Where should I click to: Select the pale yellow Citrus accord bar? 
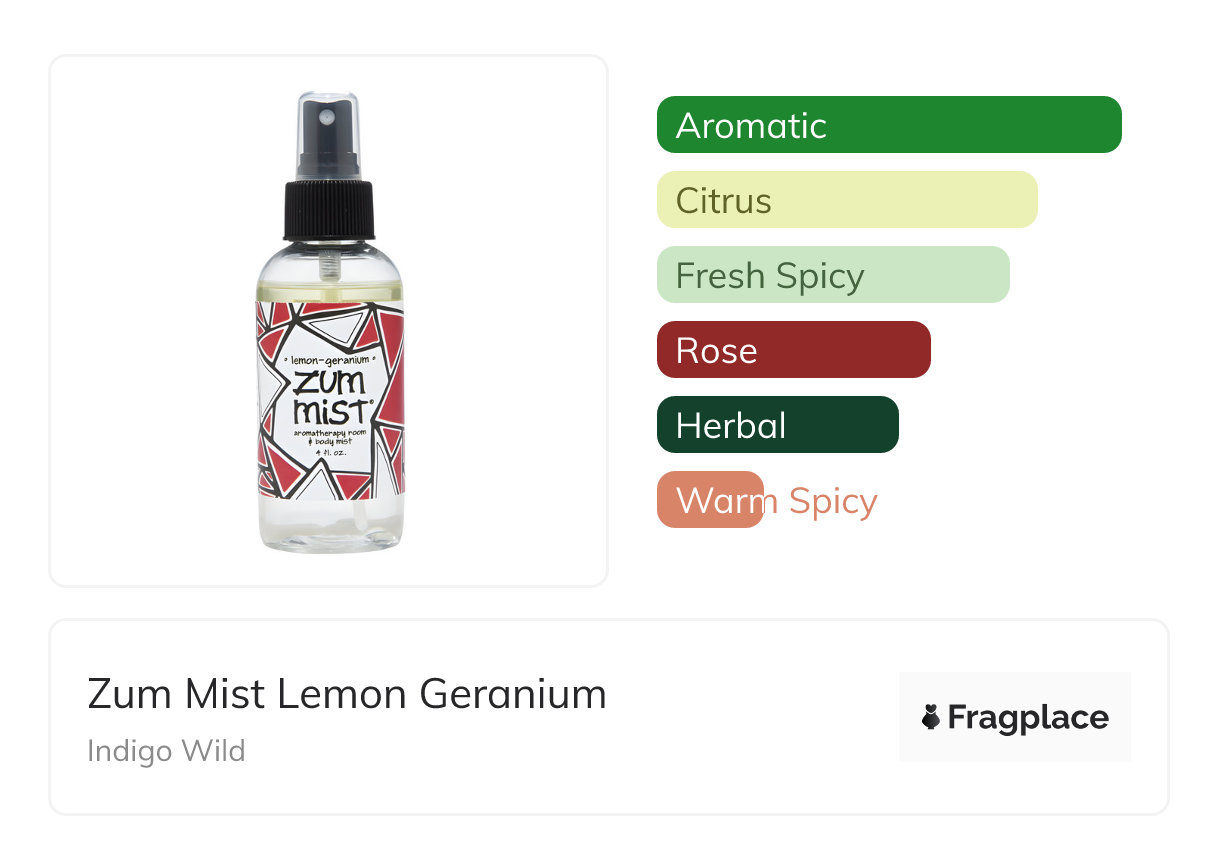click(x=846, y=200)
